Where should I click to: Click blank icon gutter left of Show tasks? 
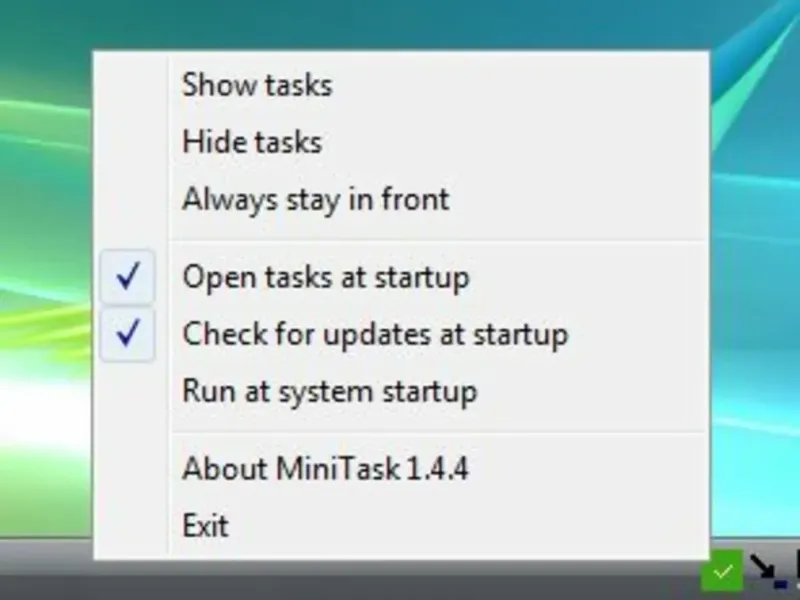coord(128,85)
